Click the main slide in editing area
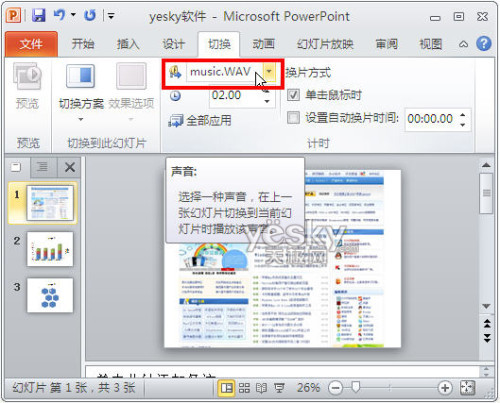This screenshot has height=403, width=500. [282, 259]
